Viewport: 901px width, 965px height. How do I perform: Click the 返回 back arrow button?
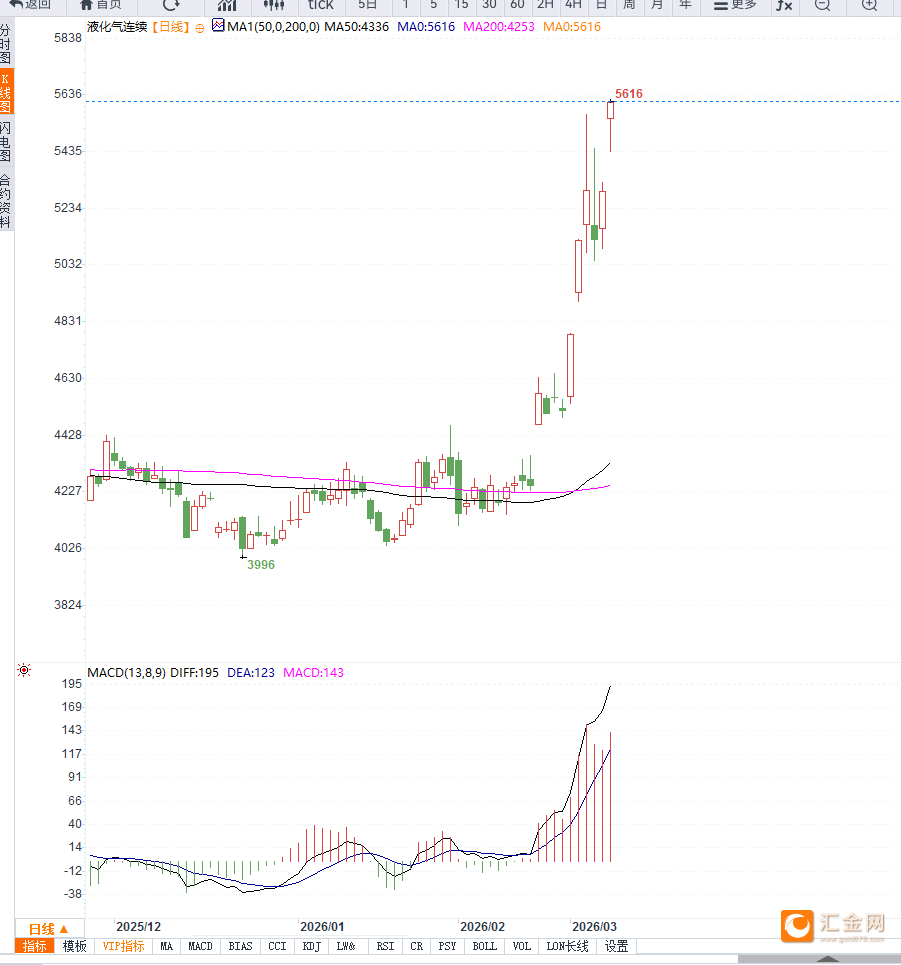30,5
